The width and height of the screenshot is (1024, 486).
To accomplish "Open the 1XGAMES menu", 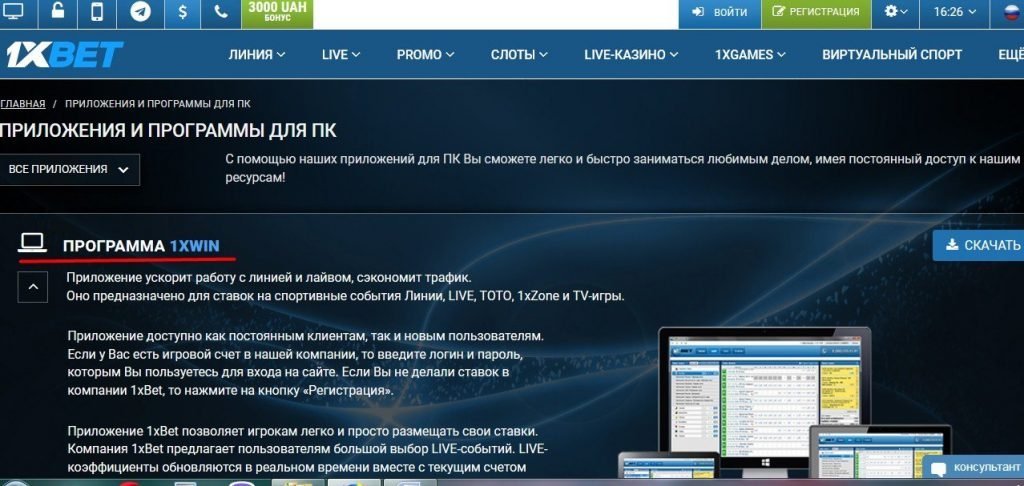I will point(750,55).
